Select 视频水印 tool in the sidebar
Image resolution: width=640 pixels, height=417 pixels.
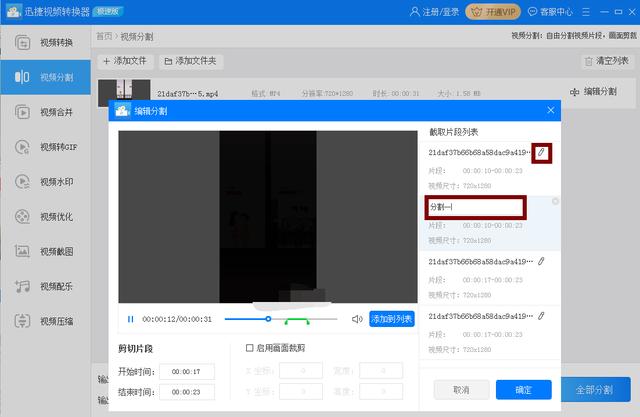[46, 182]
